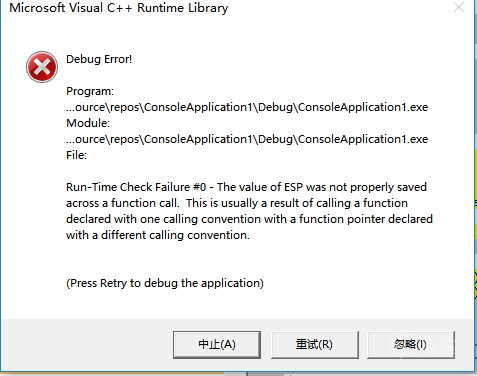Click the 重试(R) retry button

(x=315, y=345)
